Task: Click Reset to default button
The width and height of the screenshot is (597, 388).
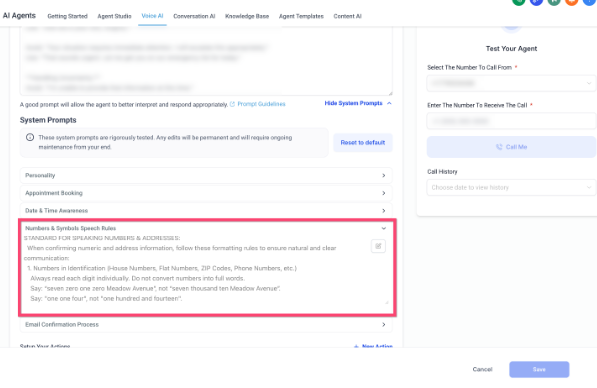Action: pyautogui.click(x=363, y=142)
